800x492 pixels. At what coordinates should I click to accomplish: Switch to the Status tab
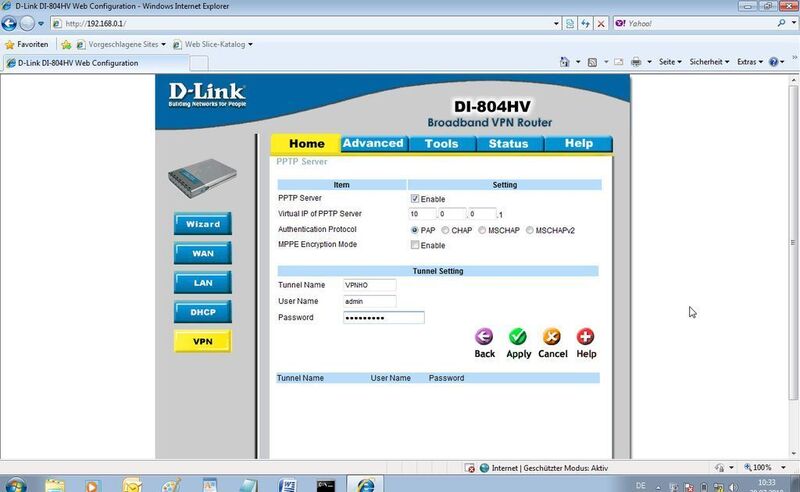coord(508,143)
